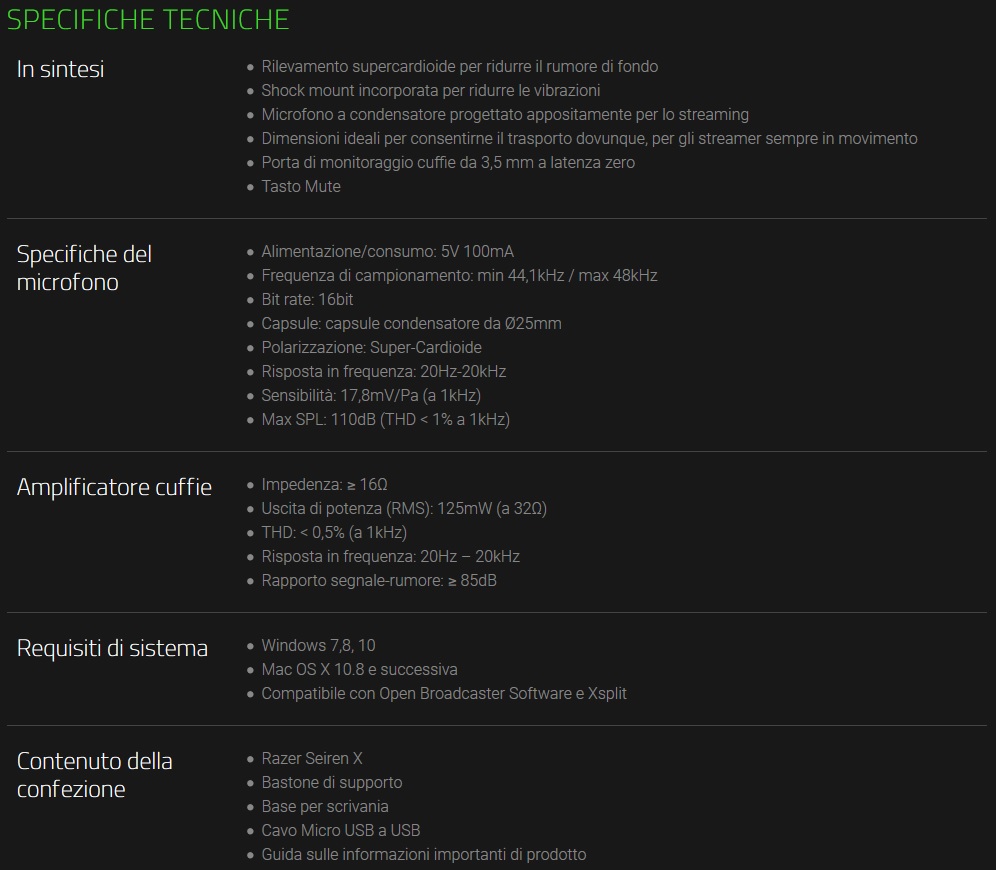Screen dimensions: 996x870
Task: Click the Razer Seiren X item
Action: click(312, 759)
